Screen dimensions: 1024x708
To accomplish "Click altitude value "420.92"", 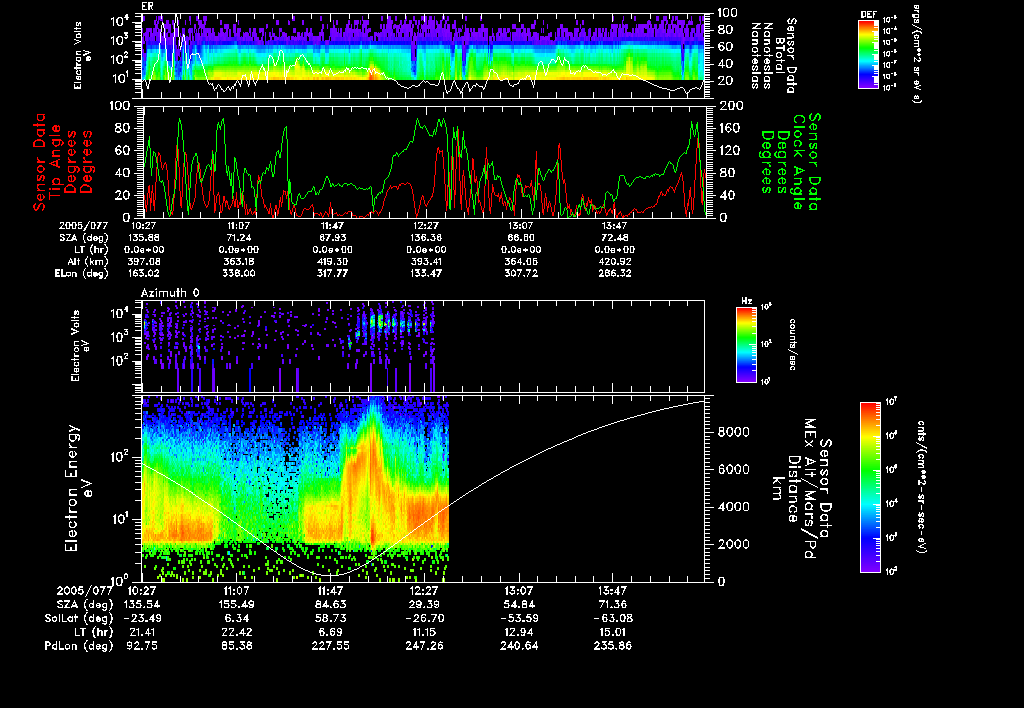I will pos(615,261).
